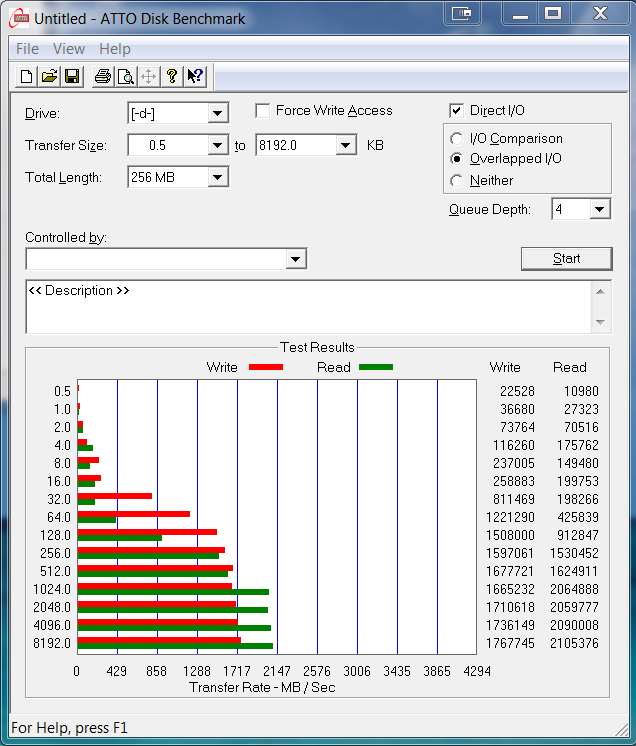Open the Transfer Size maximum dropdown 8192.0
The height and width of the screenshot is (746, 636).
coord(346,145)
